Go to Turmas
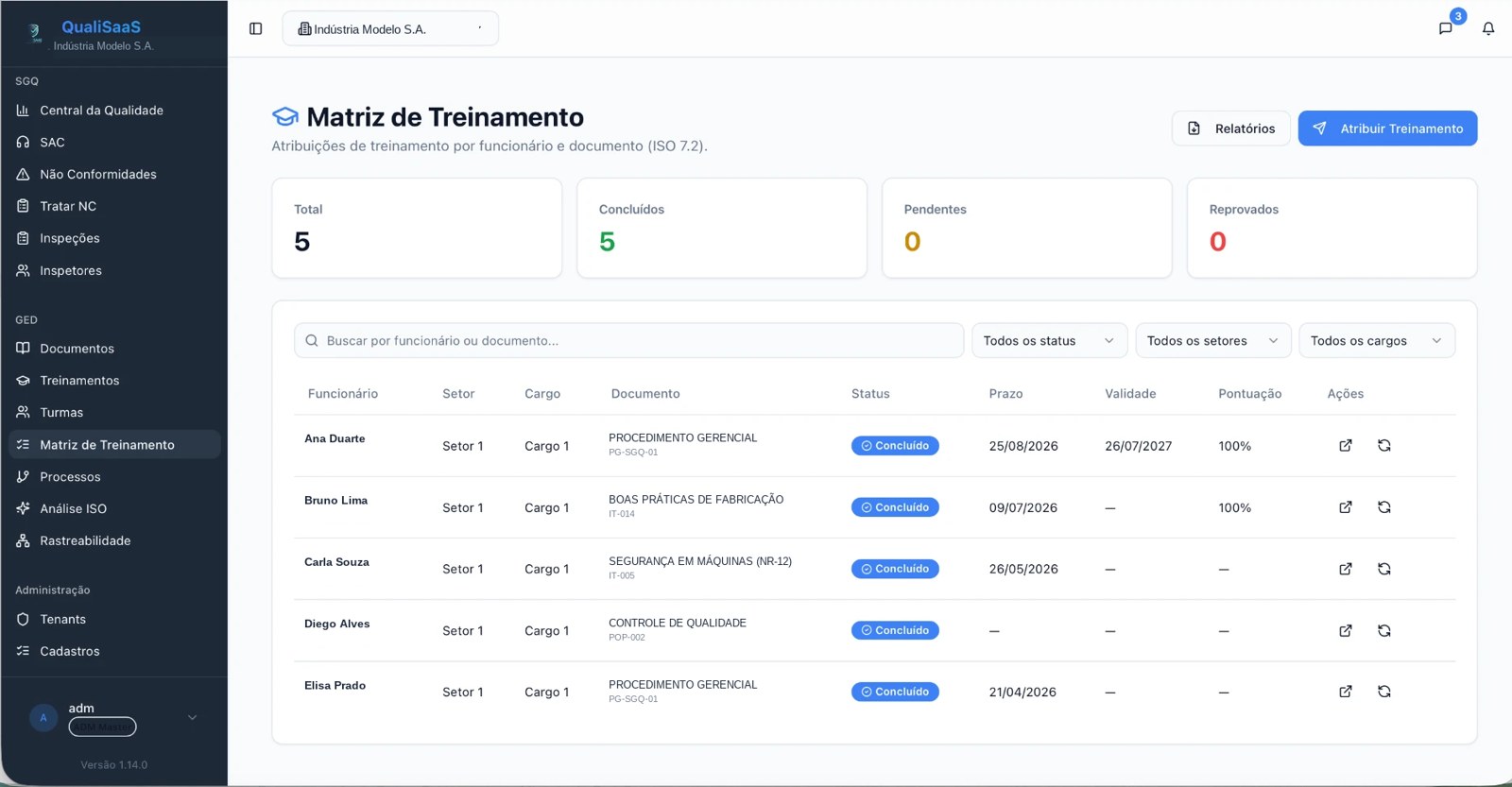1512x787 pixels. click(114, 413)
